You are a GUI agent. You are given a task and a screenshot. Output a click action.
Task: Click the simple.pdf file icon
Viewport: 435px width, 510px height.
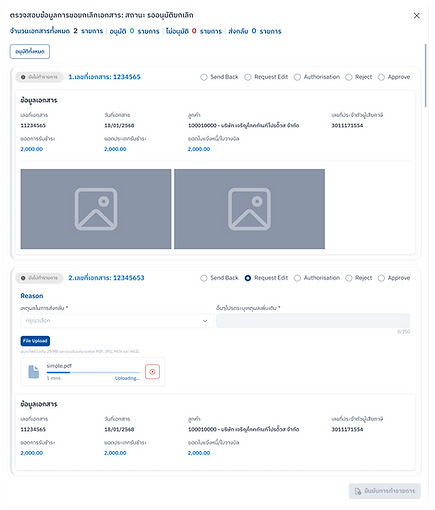tap(33, 372)
